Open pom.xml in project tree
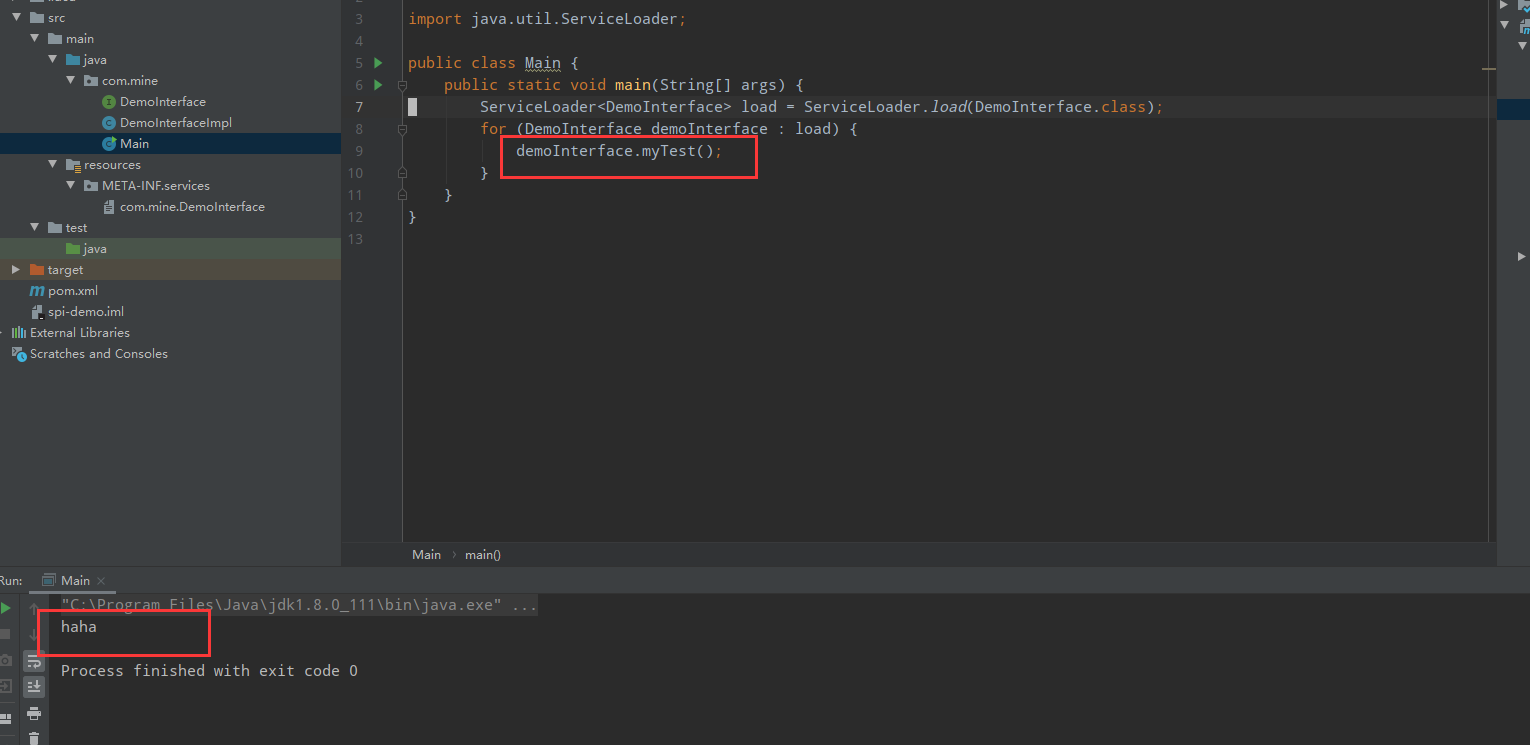 point(73,291)
